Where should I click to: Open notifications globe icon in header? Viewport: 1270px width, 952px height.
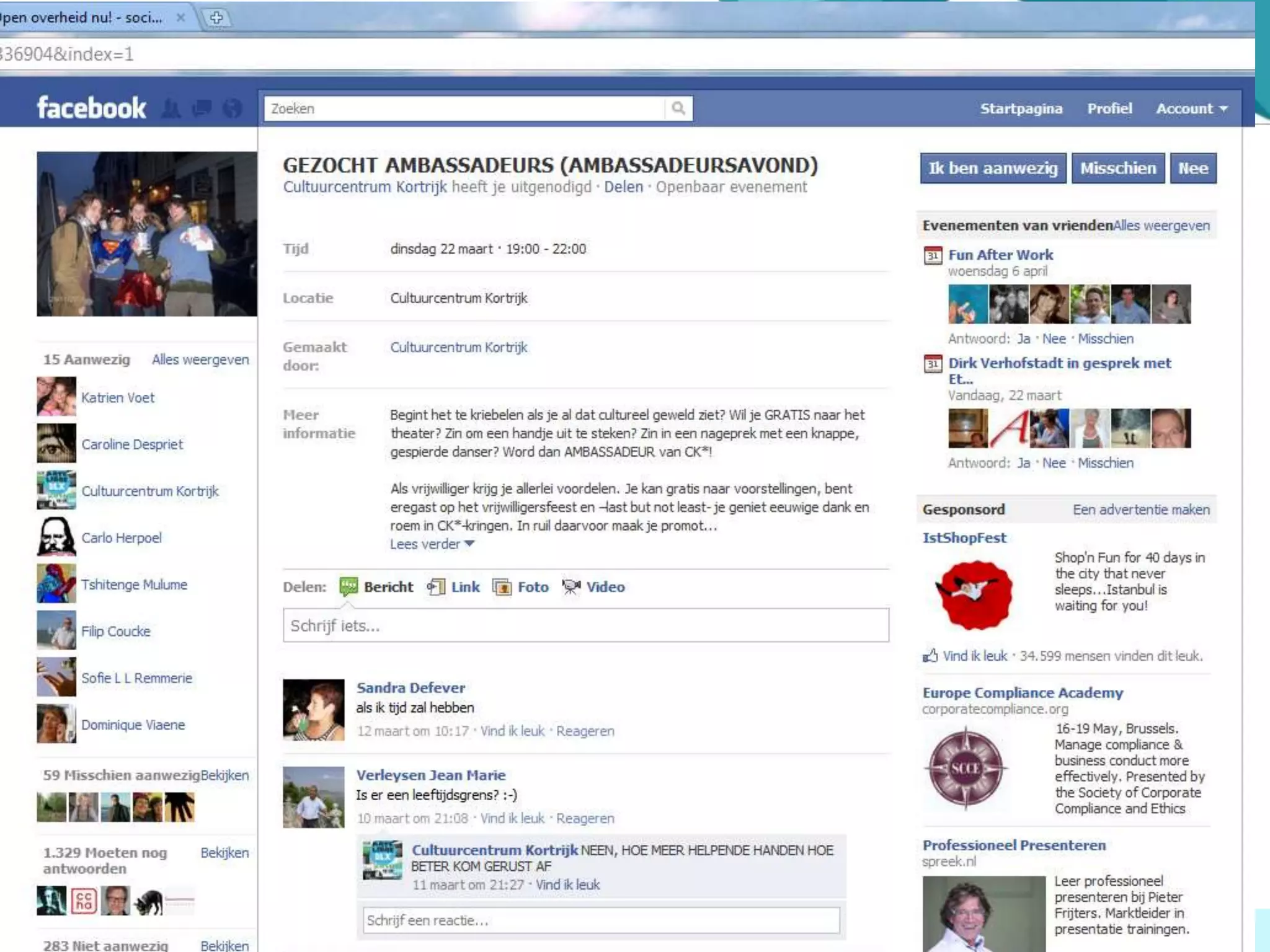click(x=233, y=109)
